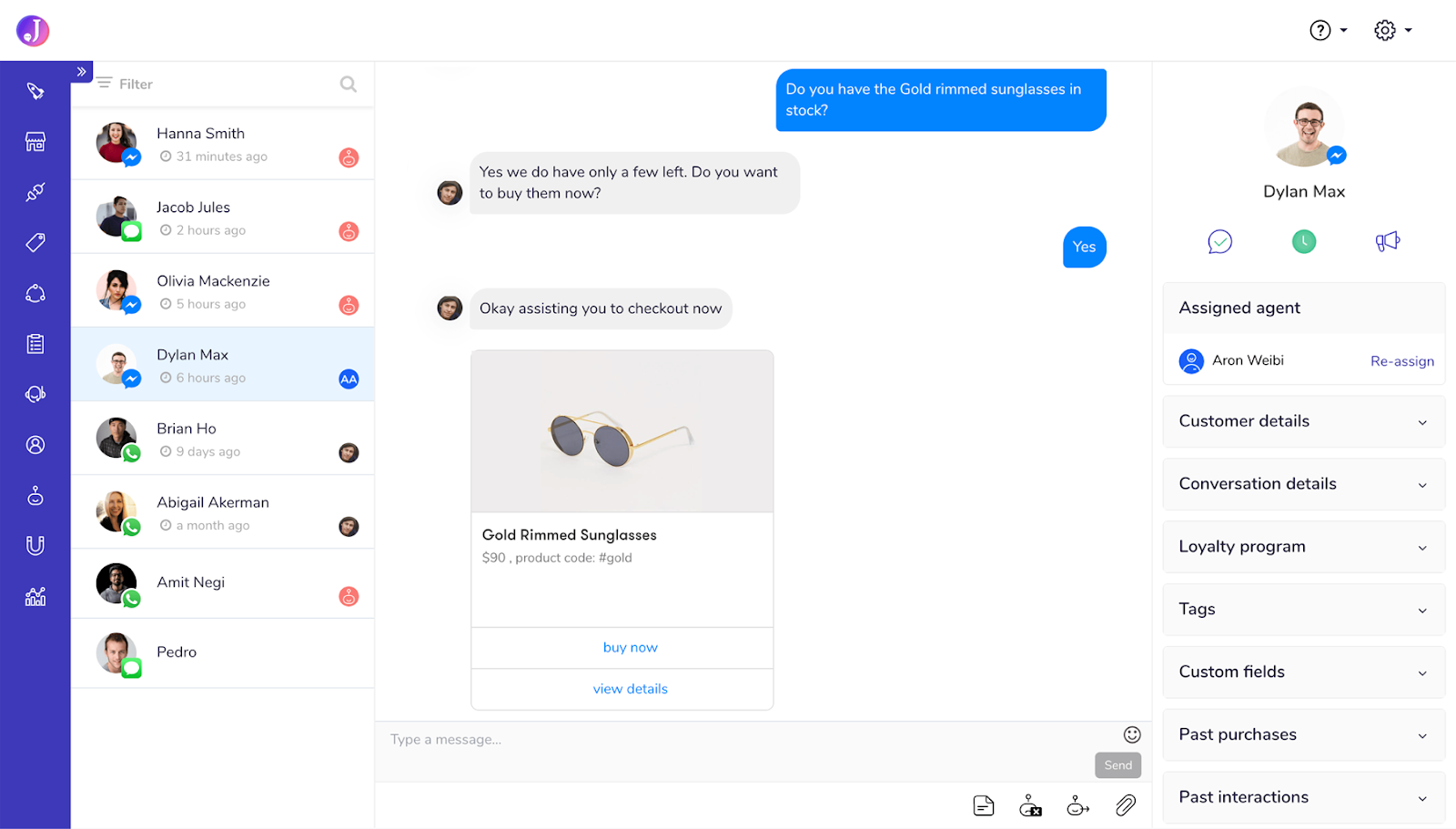Screen dimensions: 1456x829
Task: Open the help question mark menu
Action: tap(1328, 30)
